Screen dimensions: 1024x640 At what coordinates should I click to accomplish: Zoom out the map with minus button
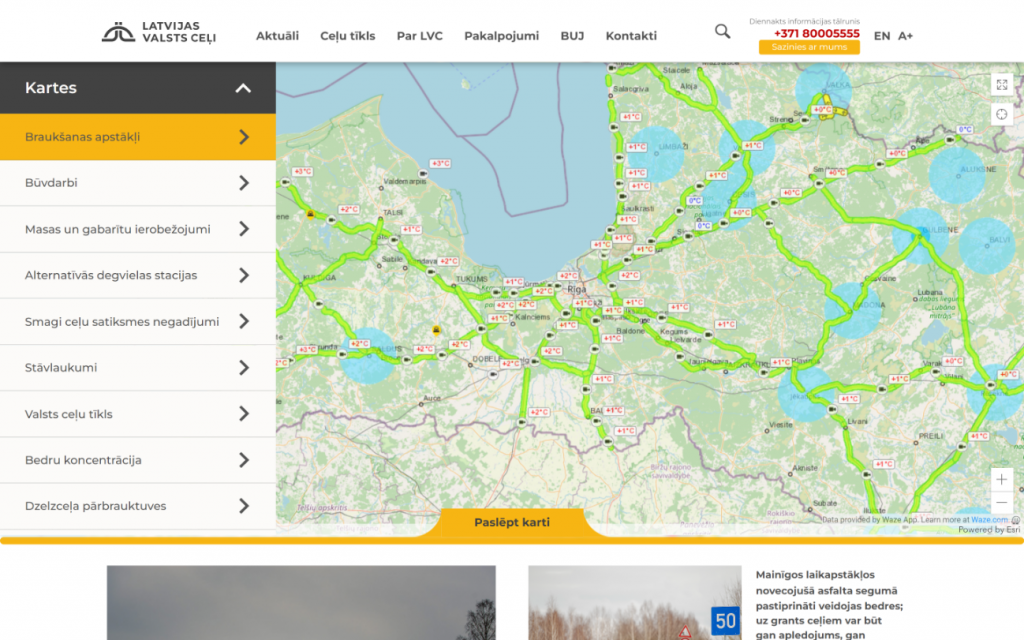(x=1002, y=502)
